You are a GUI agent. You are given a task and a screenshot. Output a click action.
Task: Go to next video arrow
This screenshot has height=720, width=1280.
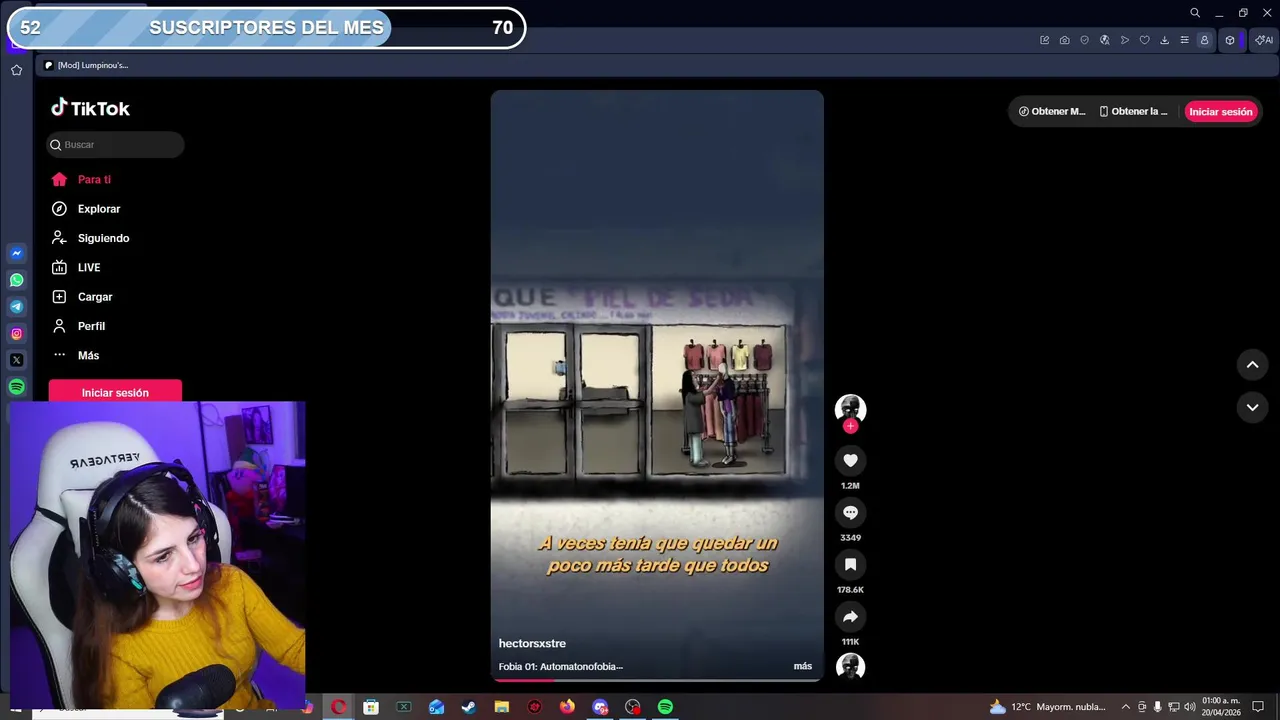point(1252,407)
